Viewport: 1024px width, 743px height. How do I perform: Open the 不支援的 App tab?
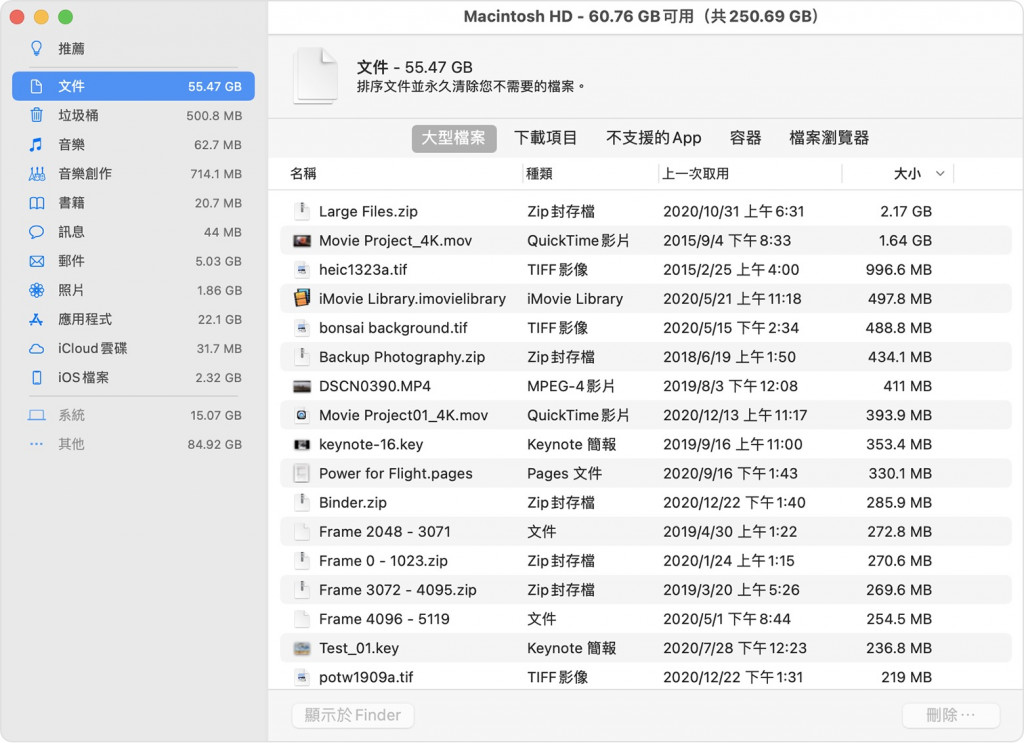(654, 138)
